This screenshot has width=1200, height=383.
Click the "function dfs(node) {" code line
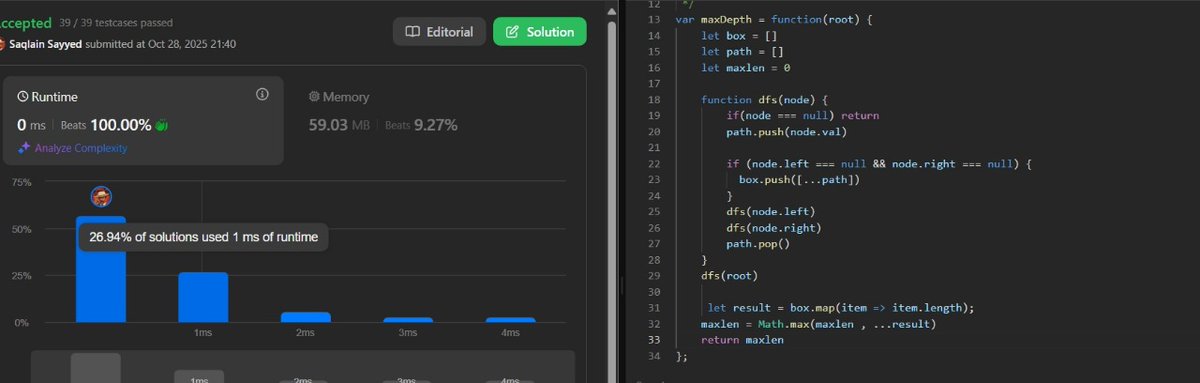(x=766, y=100)
